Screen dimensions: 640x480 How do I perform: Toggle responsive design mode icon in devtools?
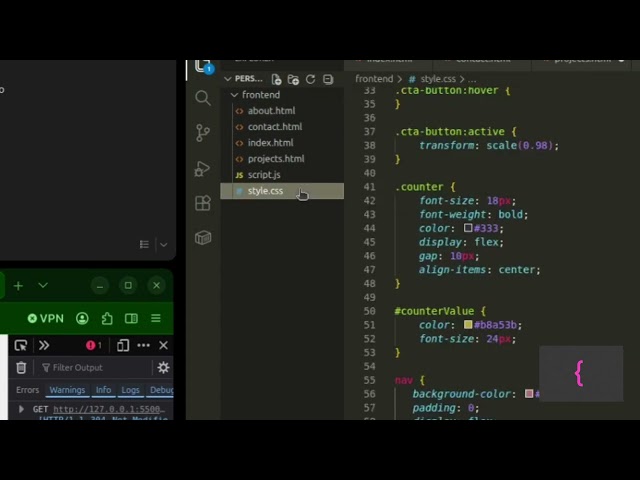[x=123, y=345]
